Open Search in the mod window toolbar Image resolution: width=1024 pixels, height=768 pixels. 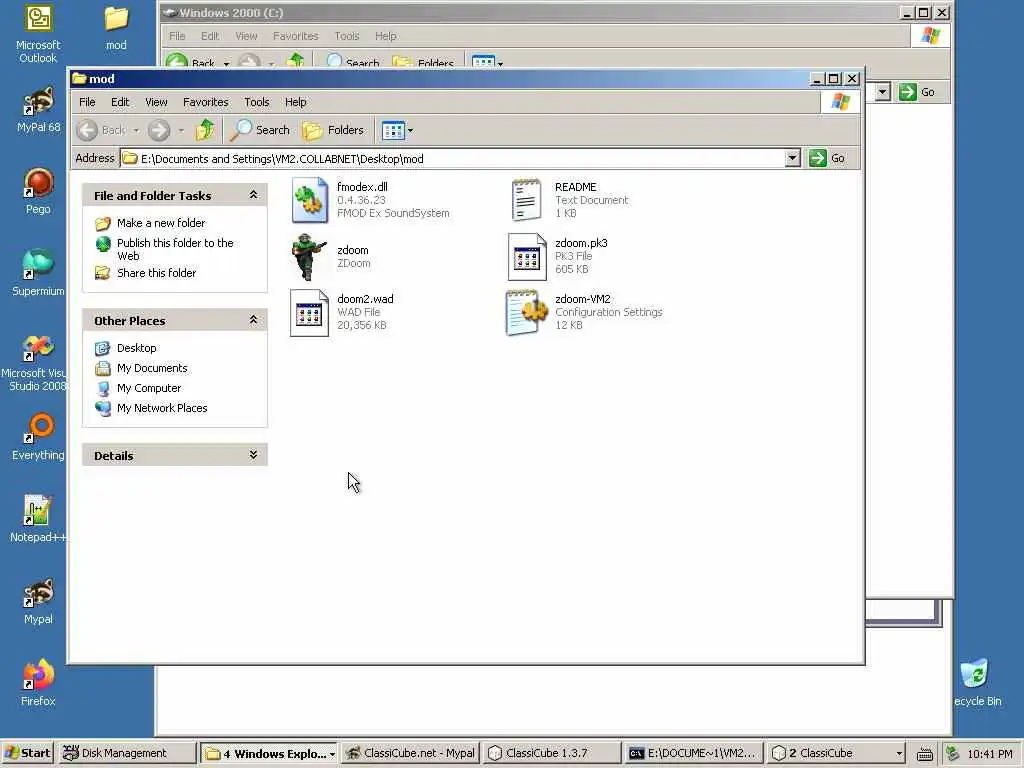pos(261,130)
